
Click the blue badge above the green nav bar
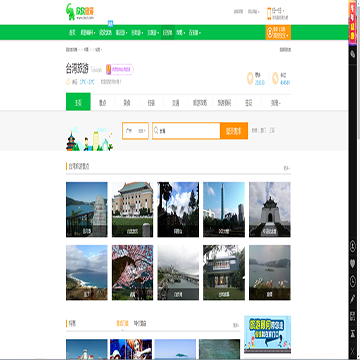tap(111, 24)
